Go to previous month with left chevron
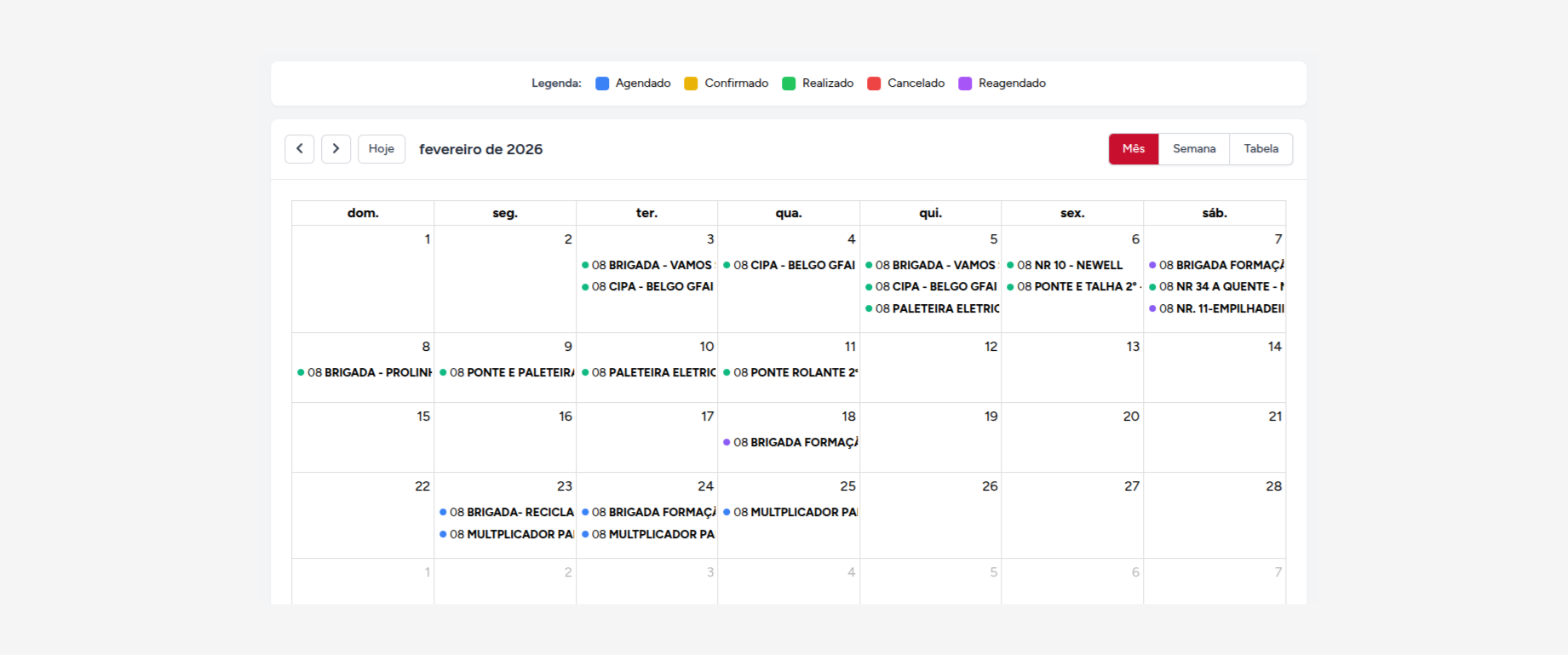The height and width of the screenshot is (655, 1568). pyautogui.click(x=299, y=149)
